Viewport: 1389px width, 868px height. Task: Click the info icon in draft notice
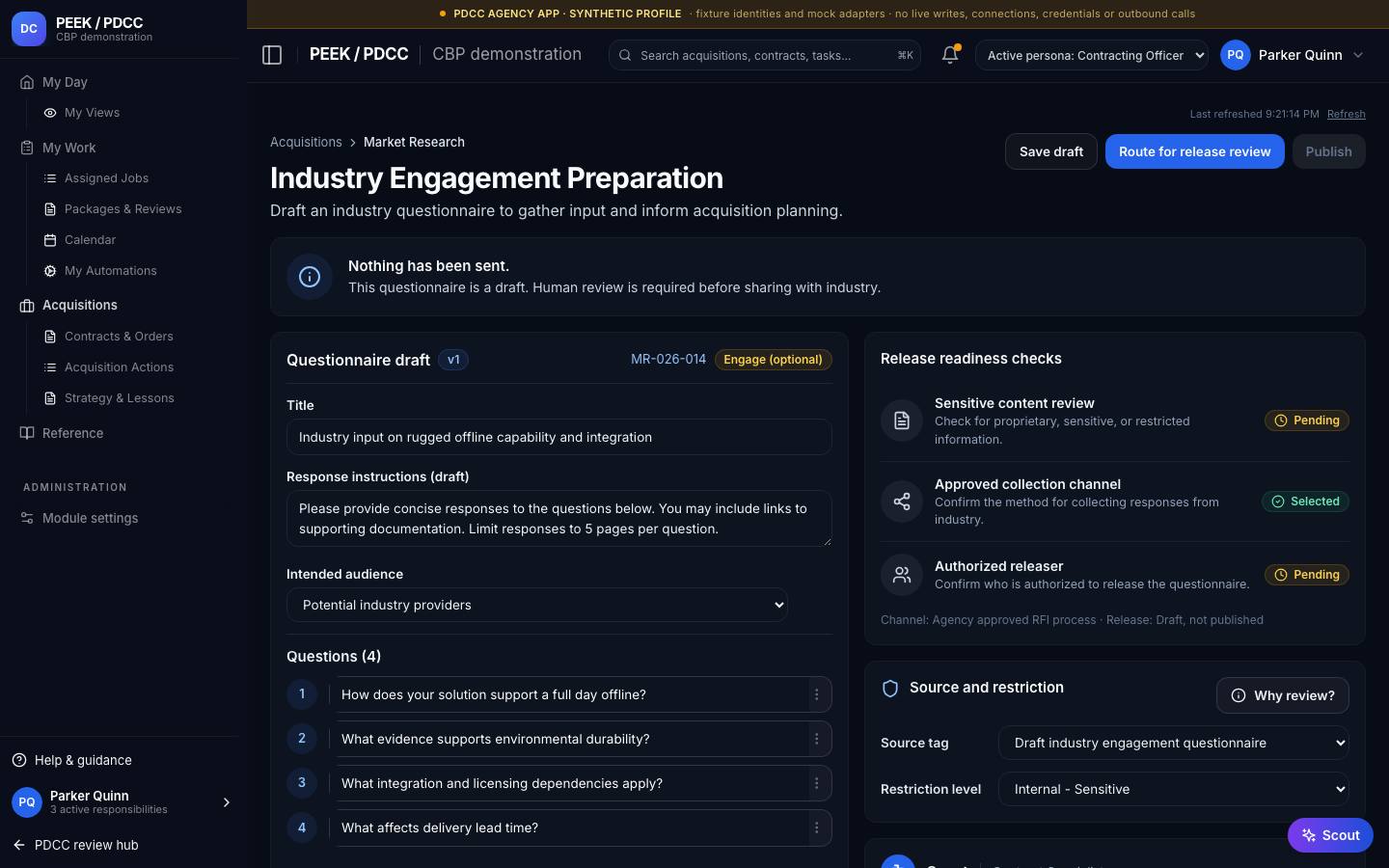coord(310,277)
